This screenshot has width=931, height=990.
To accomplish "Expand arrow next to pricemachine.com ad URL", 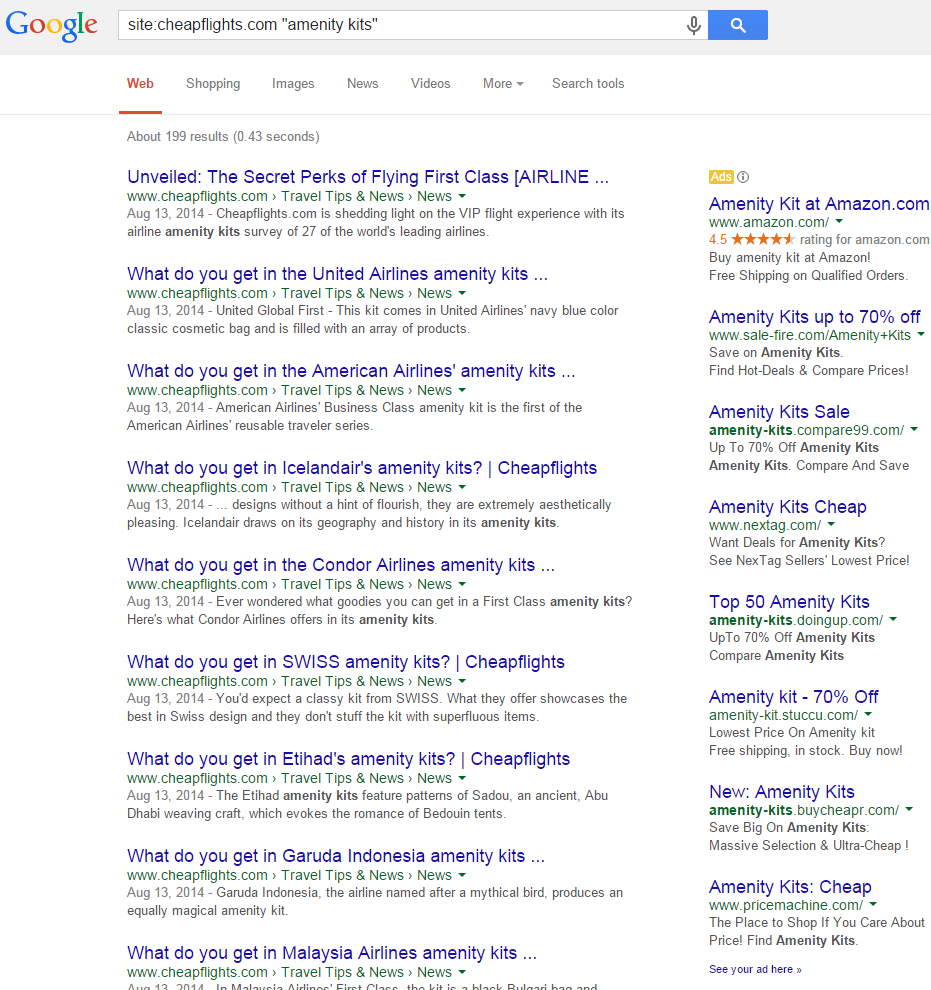I will [x=873, y=905].
